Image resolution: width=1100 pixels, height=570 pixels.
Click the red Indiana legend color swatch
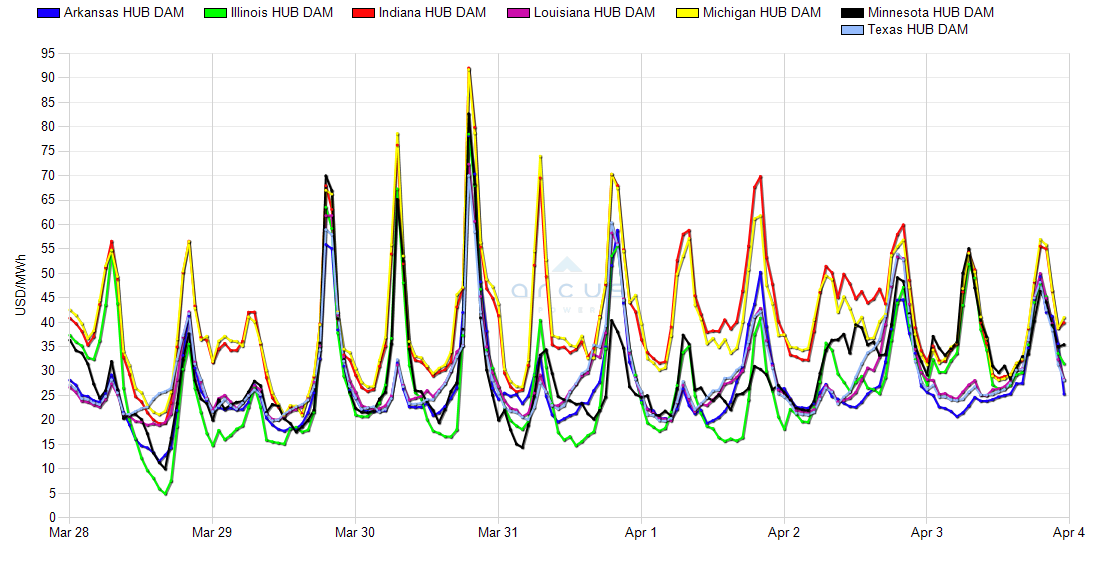pos(363,13)
